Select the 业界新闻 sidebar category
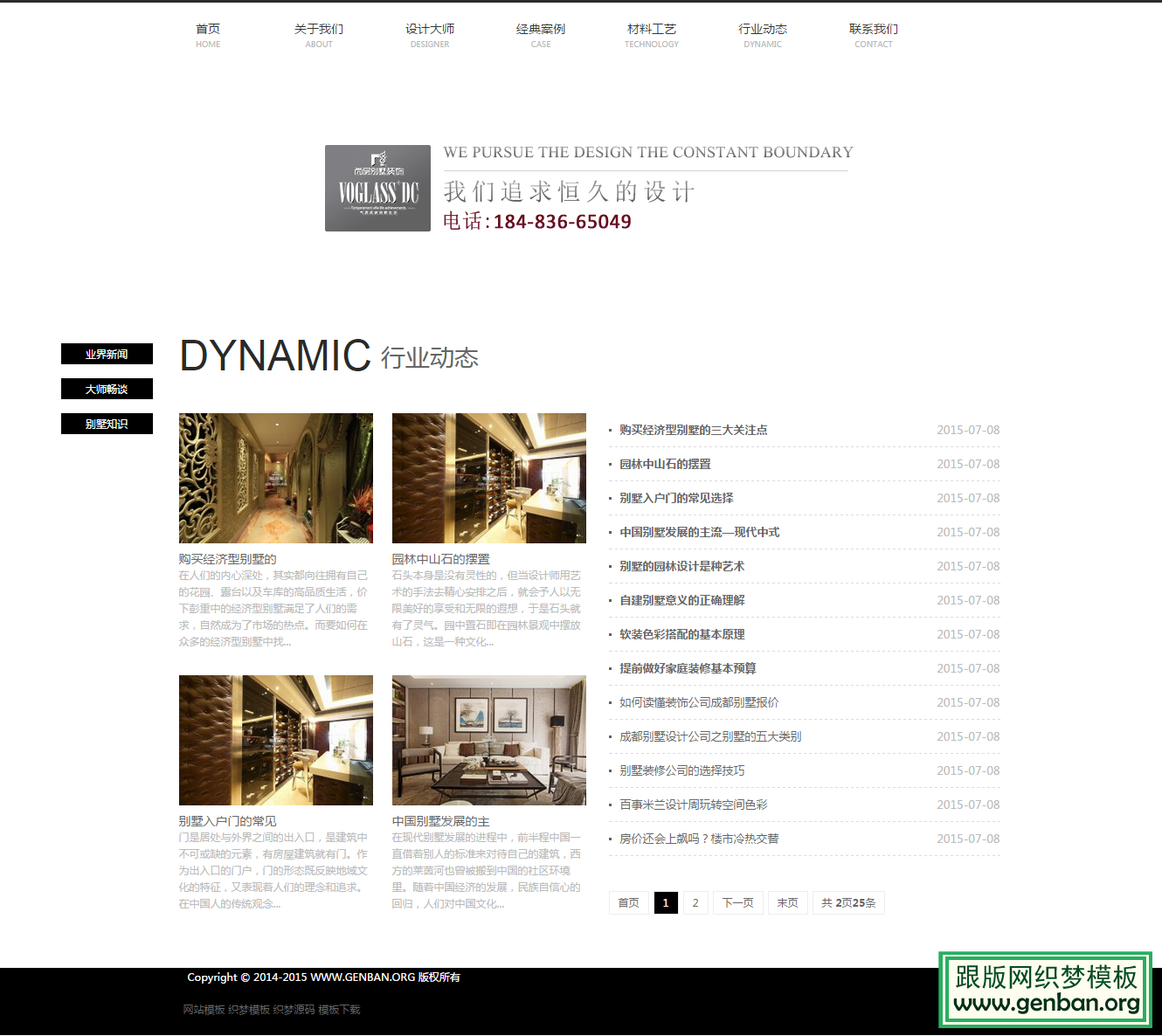The height and width of the screenshot is (1036, 1162). [106, 354]
